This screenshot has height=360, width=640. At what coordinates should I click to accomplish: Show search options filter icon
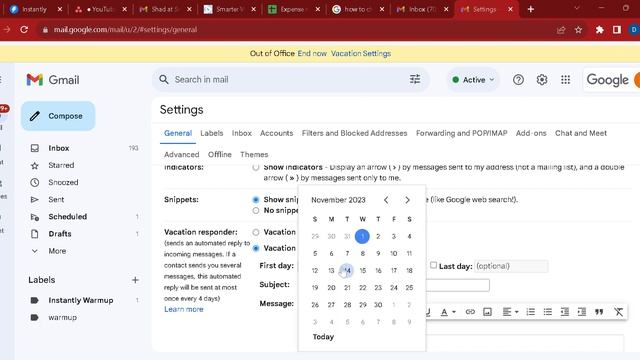(415, 79)
